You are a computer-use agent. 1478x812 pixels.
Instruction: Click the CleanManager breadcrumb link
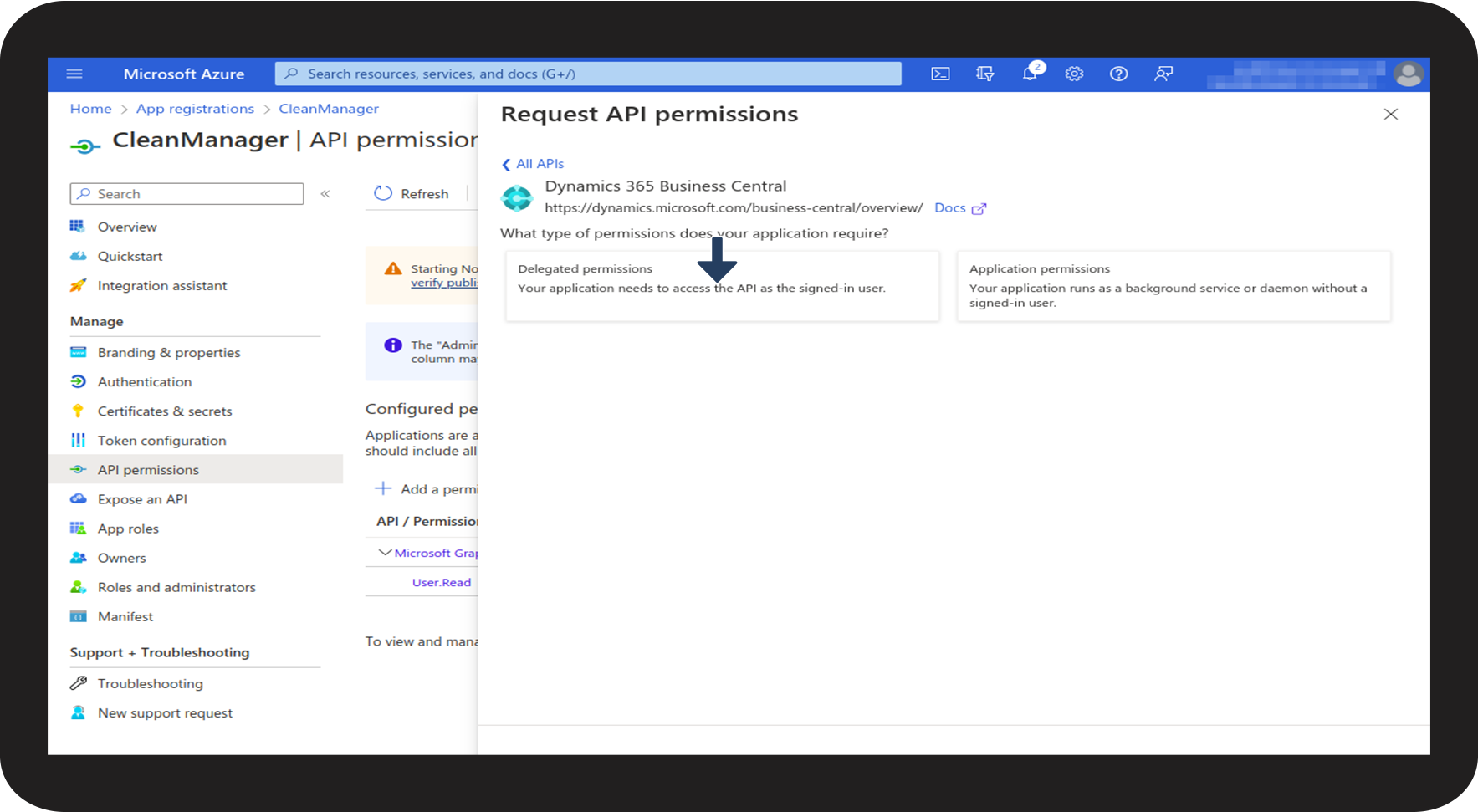(x=329, y=109)
